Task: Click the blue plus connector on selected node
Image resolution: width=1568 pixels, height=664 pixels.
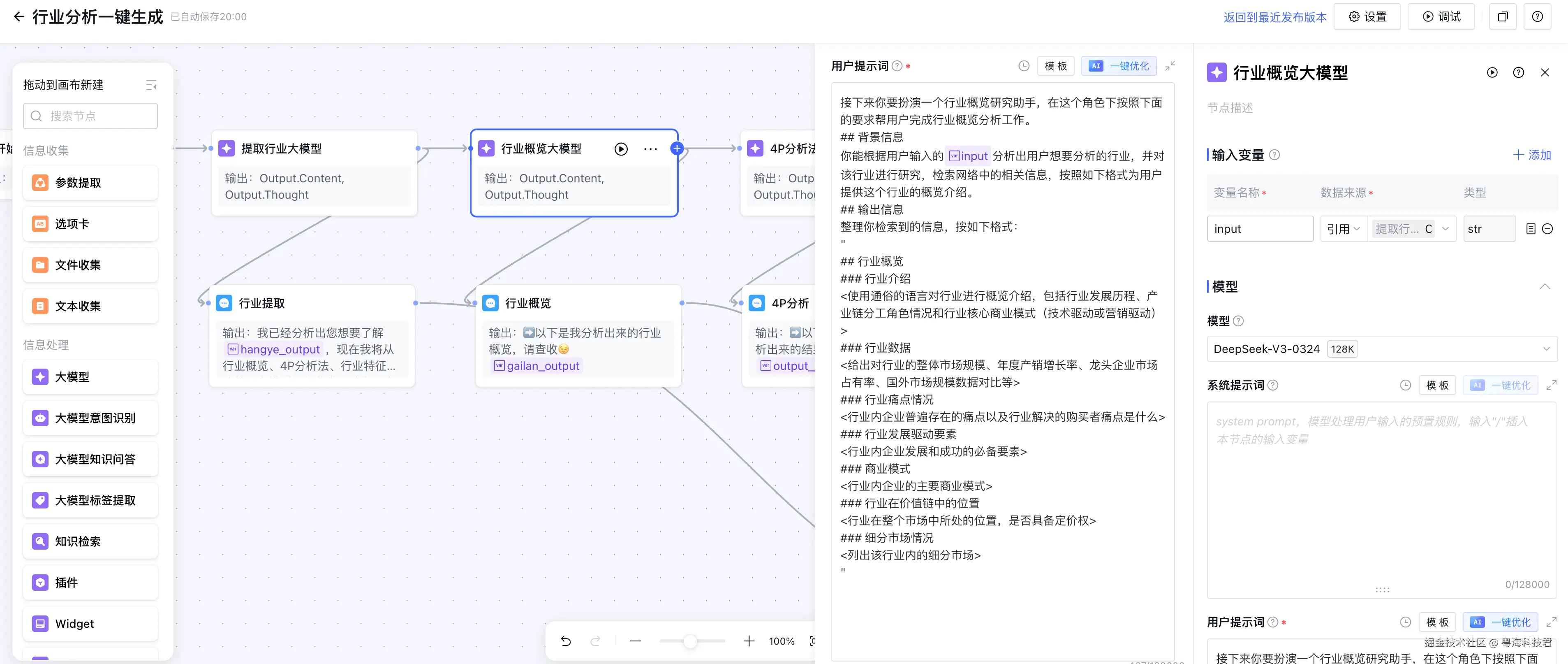Action: click(x=676, y=148)
